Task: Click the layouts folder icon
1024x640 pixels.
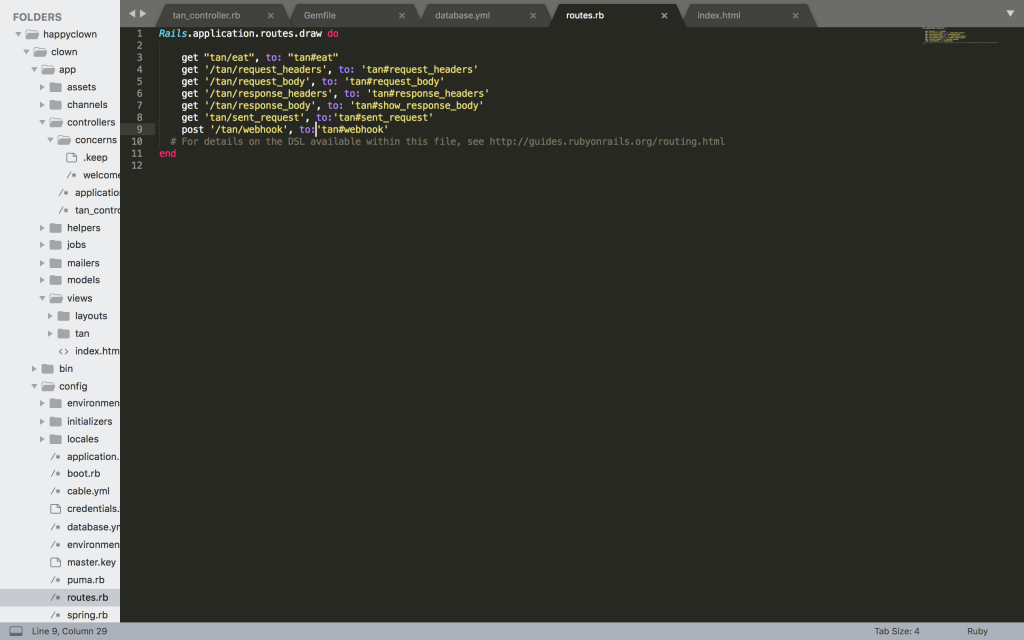Action: pyautogui.click(x=63, y=316)
